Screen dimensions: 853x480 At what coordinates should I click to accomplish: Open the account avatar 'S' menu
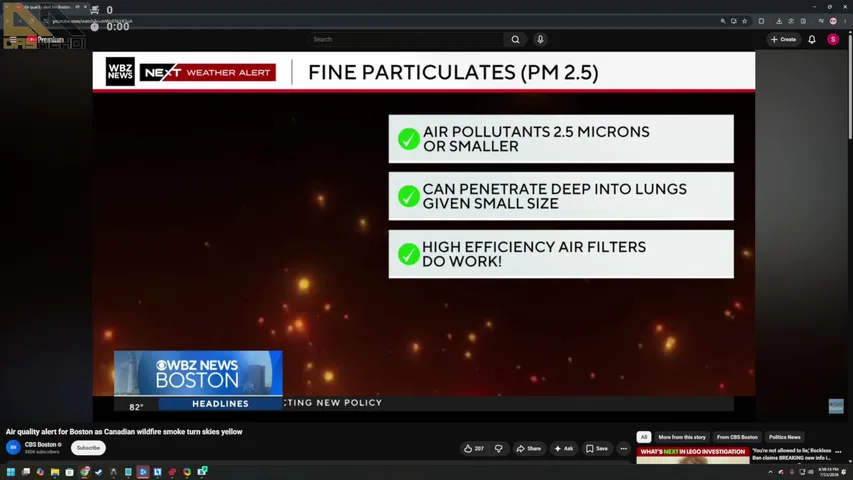tap(833, 39)
